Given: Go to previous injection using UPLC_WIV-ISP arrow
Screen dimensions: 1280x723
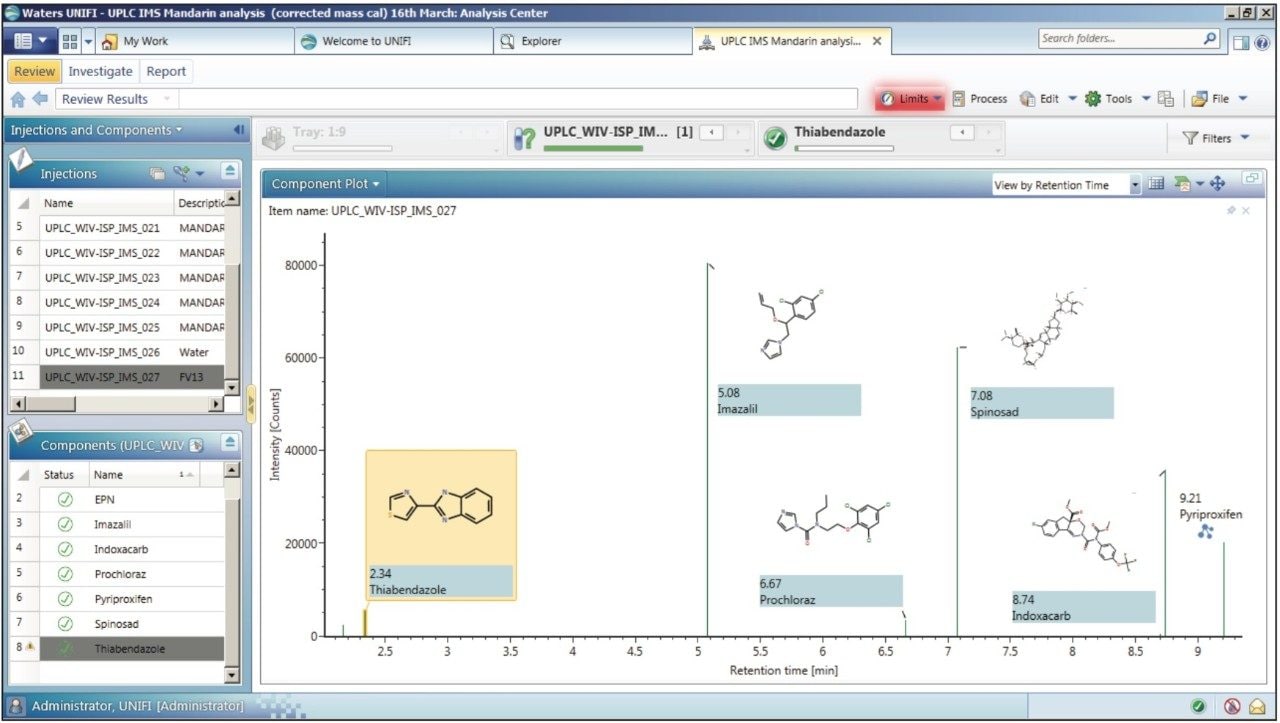Looking at the screenshot, I should pyautogui.click(x=709, y=132).
